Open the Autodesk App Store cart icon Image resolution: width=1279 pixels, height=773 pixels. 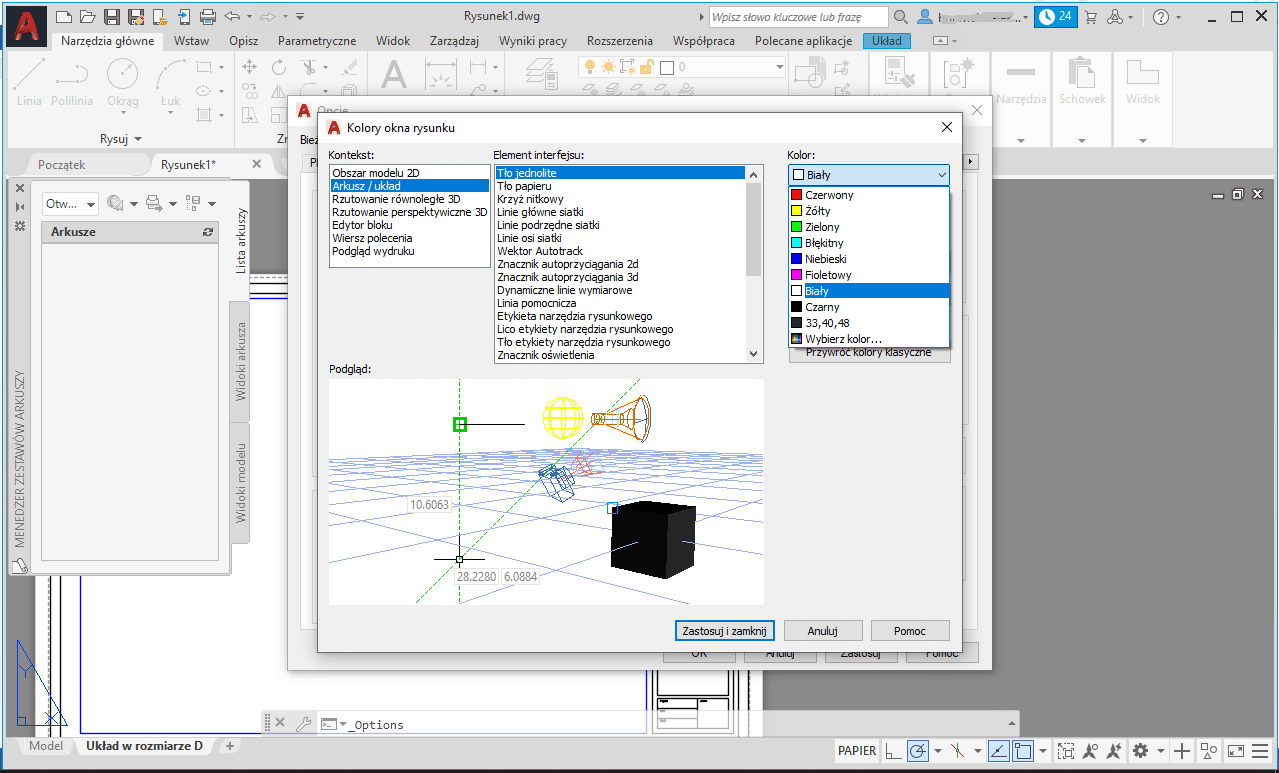pos(1090,17)
